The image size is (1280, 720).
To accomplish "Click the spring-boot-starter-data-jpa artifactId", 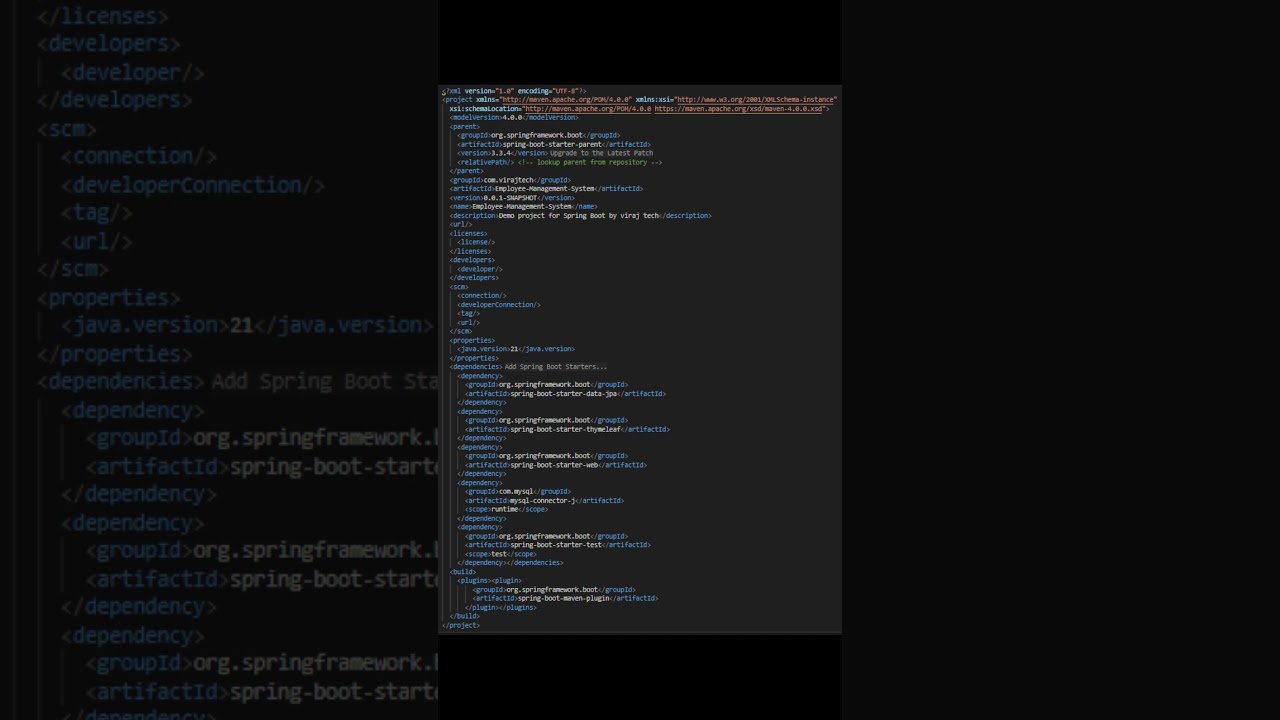I will 565,394.
